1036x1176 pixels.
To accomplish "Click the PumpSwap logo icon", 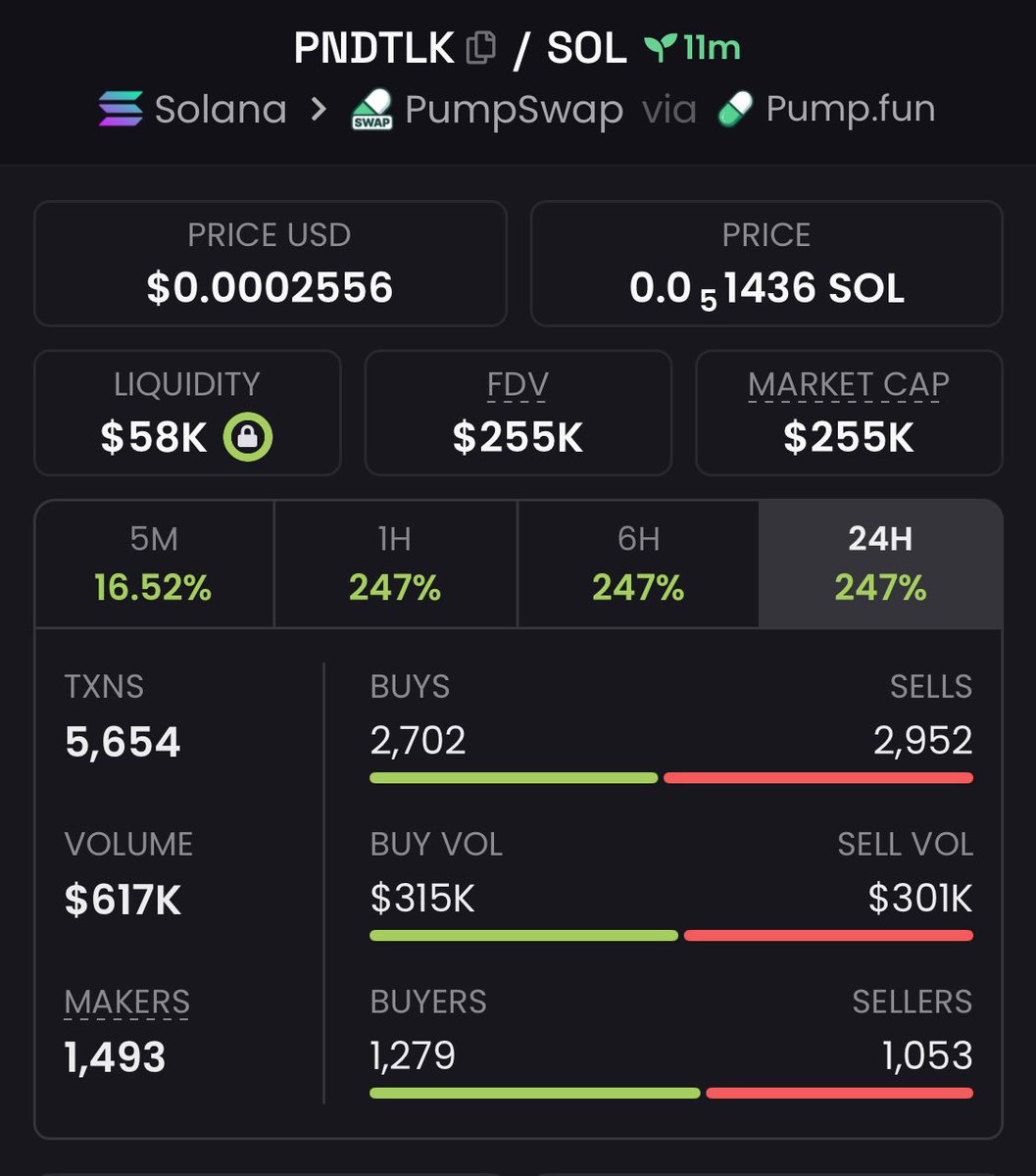I will [371, 110].
